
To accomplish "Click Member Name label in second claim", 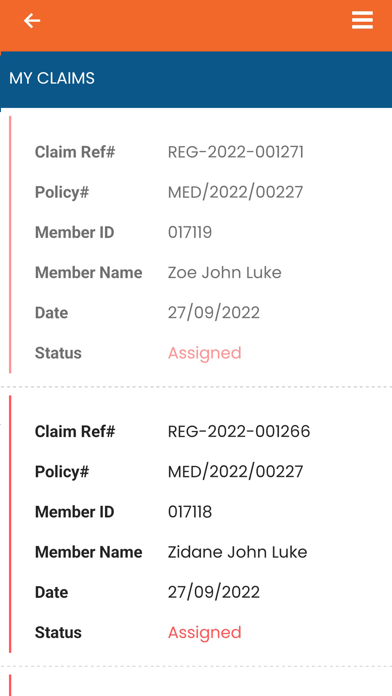I will click(x=89, y=552).
